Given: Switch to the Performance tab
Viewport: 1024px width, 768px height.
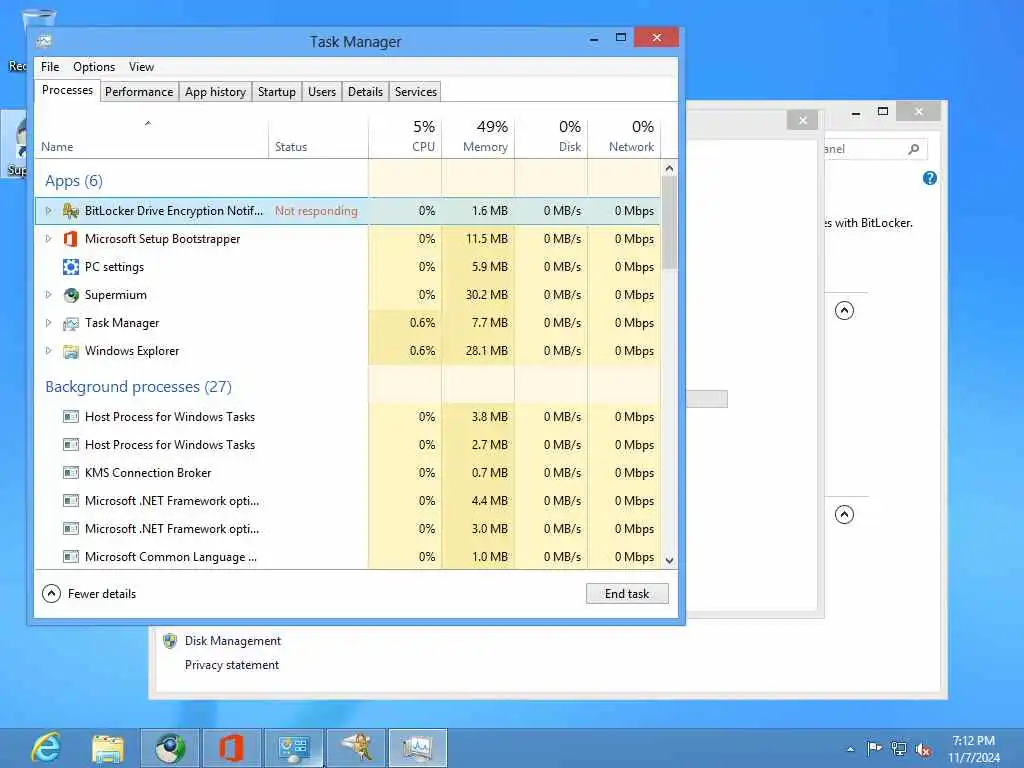Looking at the screenshot, I should (x=139, y=92).
